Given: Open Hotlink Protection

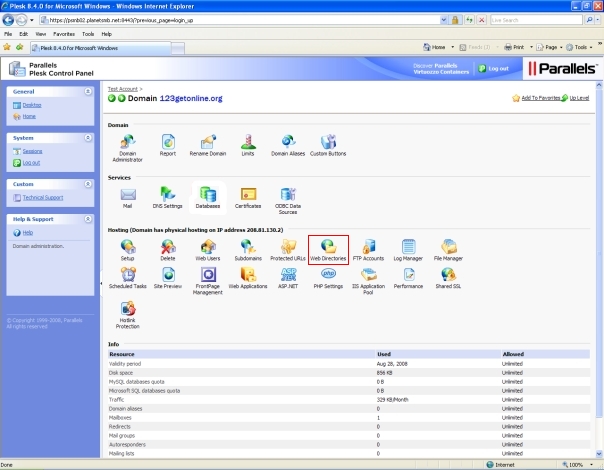Looking at the screenshot, I should click(x=128, y=315).
